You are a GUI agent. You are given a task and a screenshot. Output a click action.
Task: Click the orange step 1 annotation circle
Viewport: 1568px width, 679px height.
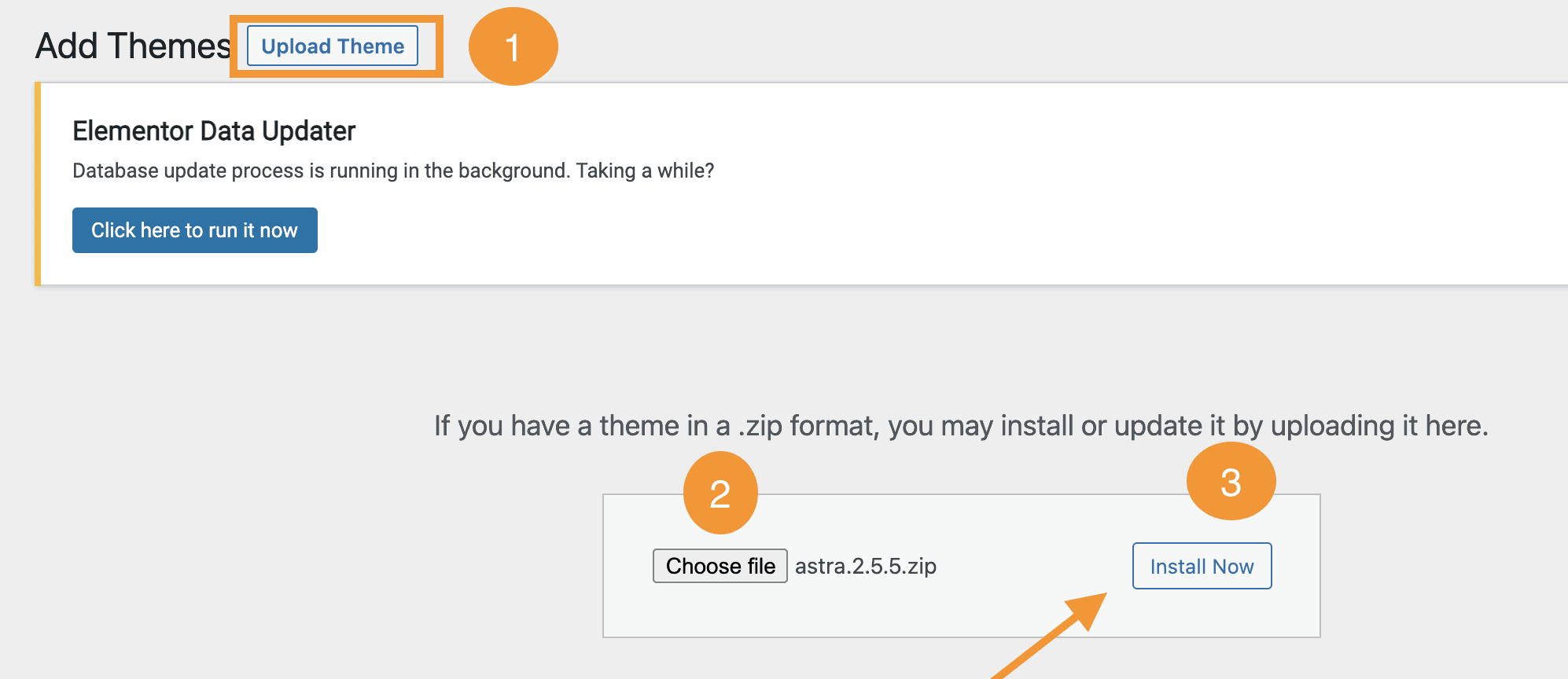[x=513, y=46]
